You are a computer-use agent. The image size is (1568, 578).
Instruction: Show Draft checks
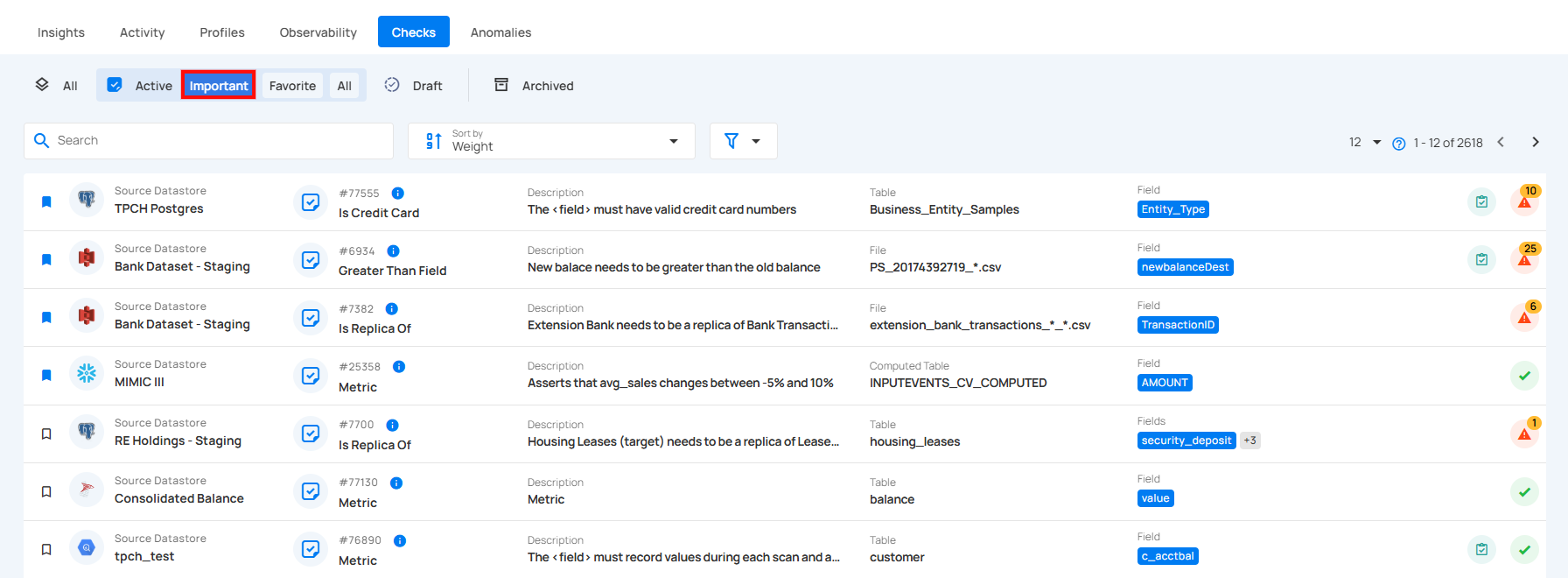tap(413, 85)
